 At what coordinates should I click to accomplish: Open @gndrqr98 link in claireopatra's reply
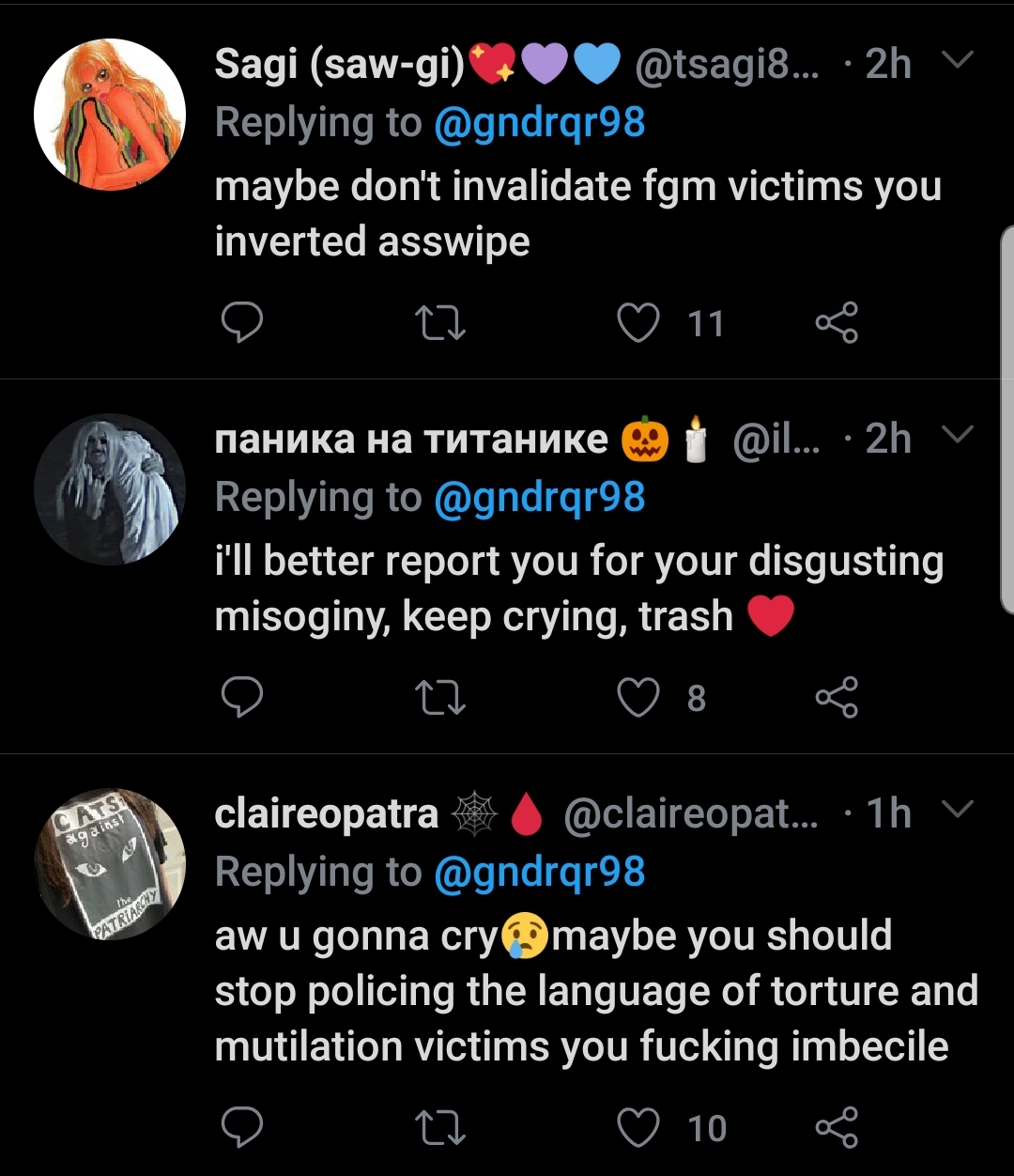(x=540, y=872)
